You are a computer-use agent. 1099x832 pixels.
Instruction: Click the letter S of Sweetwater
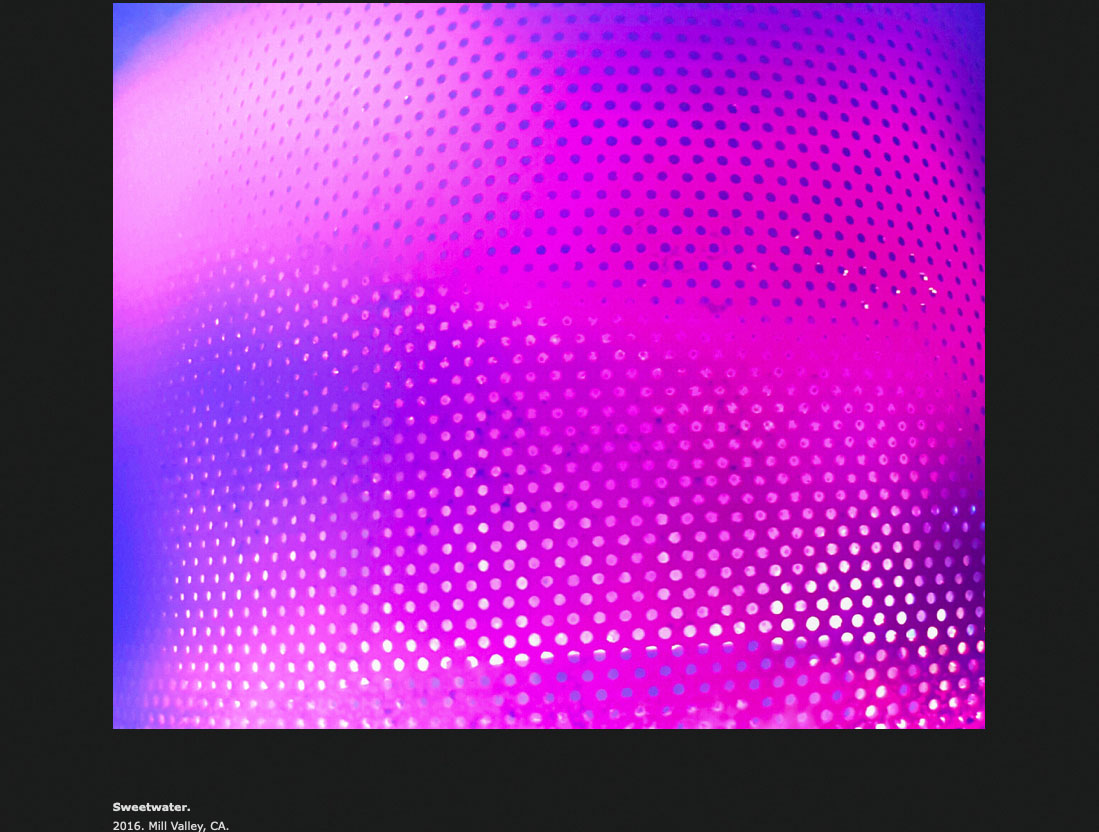(117, 807)
